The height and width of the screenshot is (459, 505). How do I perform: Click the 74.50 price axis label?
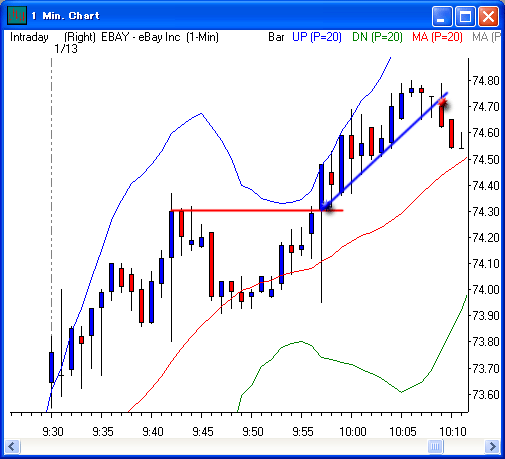coord(485,159)
